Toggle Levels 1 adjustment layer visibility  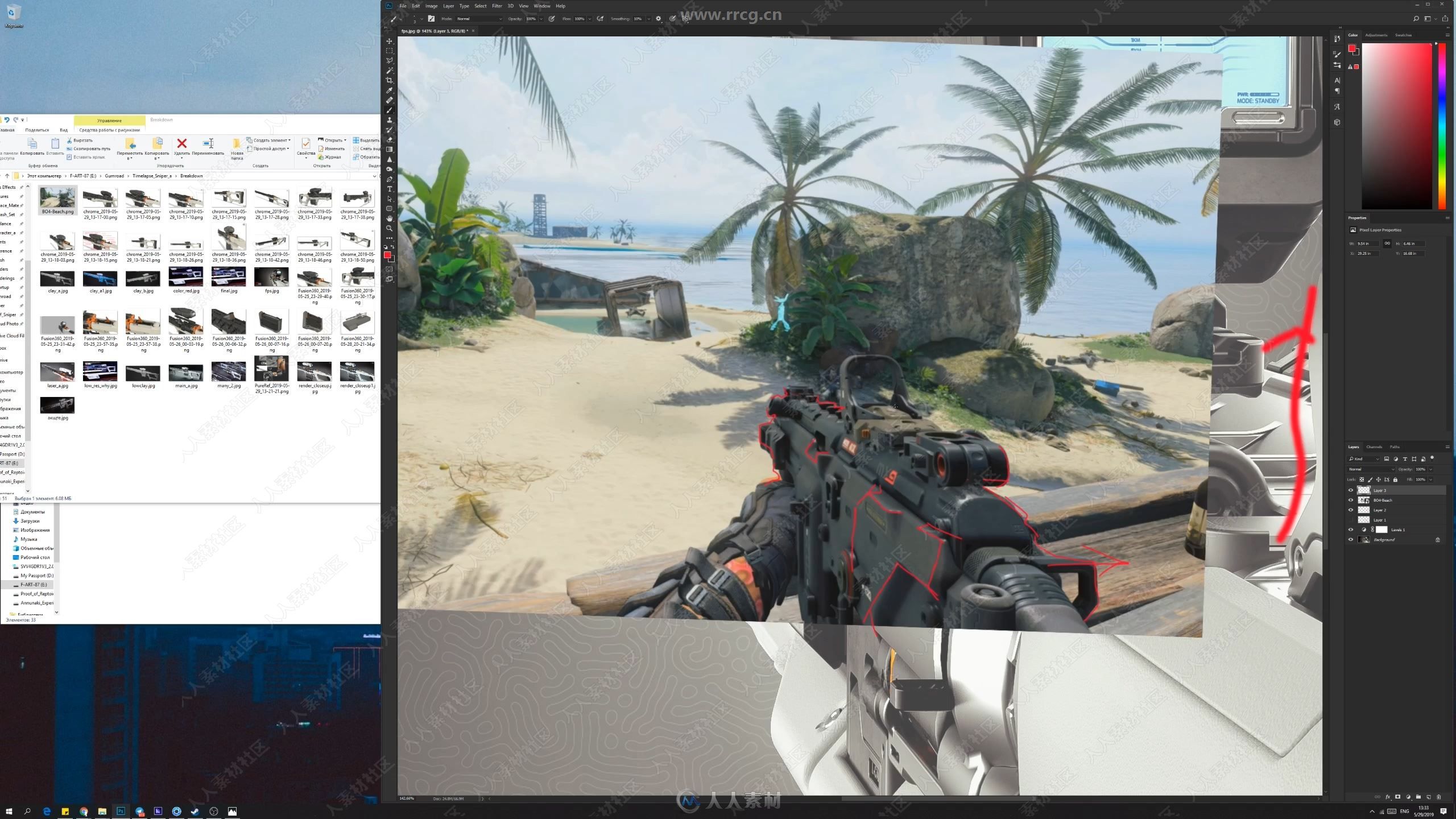pyautogui.click(x=1351, y=530)
